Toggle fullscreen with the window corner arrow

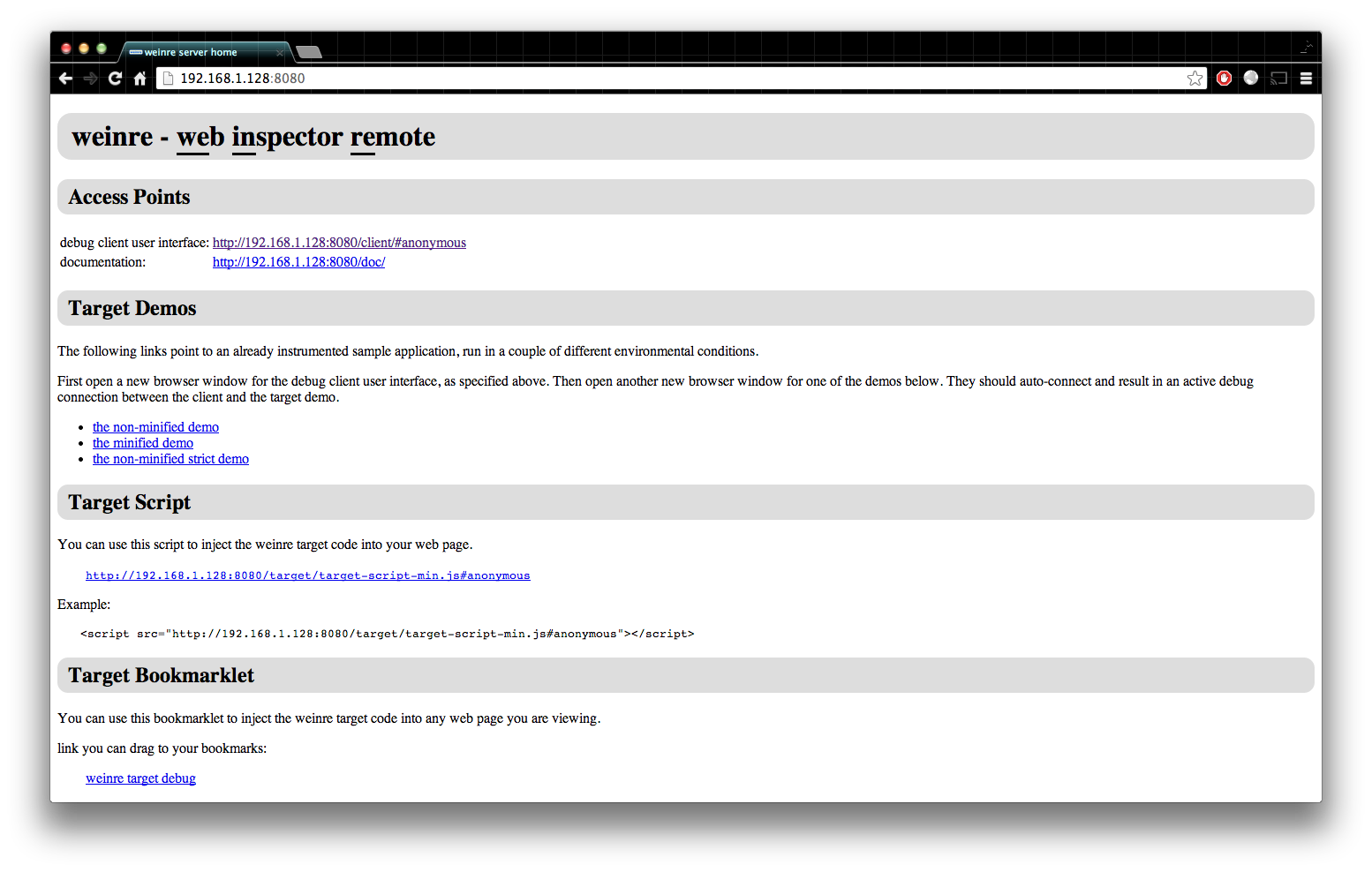[1307, 47]
